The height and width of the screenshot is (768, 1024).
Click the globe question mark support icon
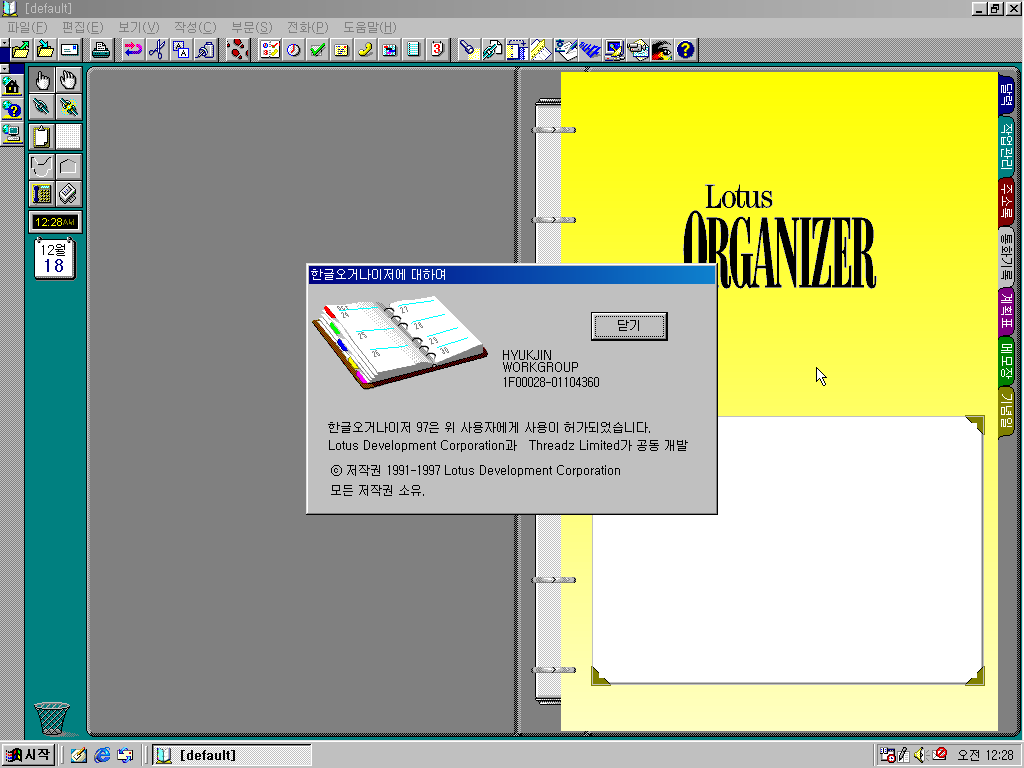[12, 110]
